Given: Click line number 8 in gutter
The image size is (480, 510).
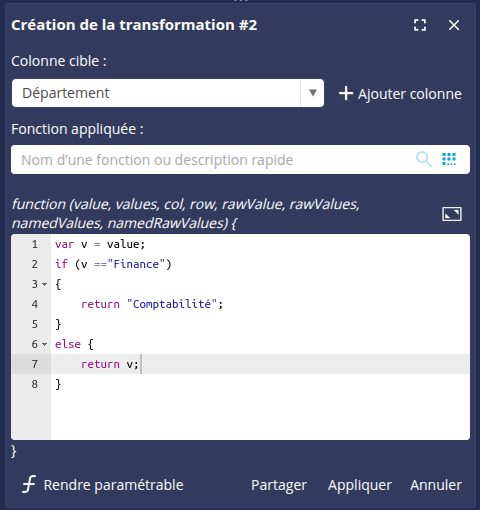Looking at the screenshot, I should click(x=35, y=384).
